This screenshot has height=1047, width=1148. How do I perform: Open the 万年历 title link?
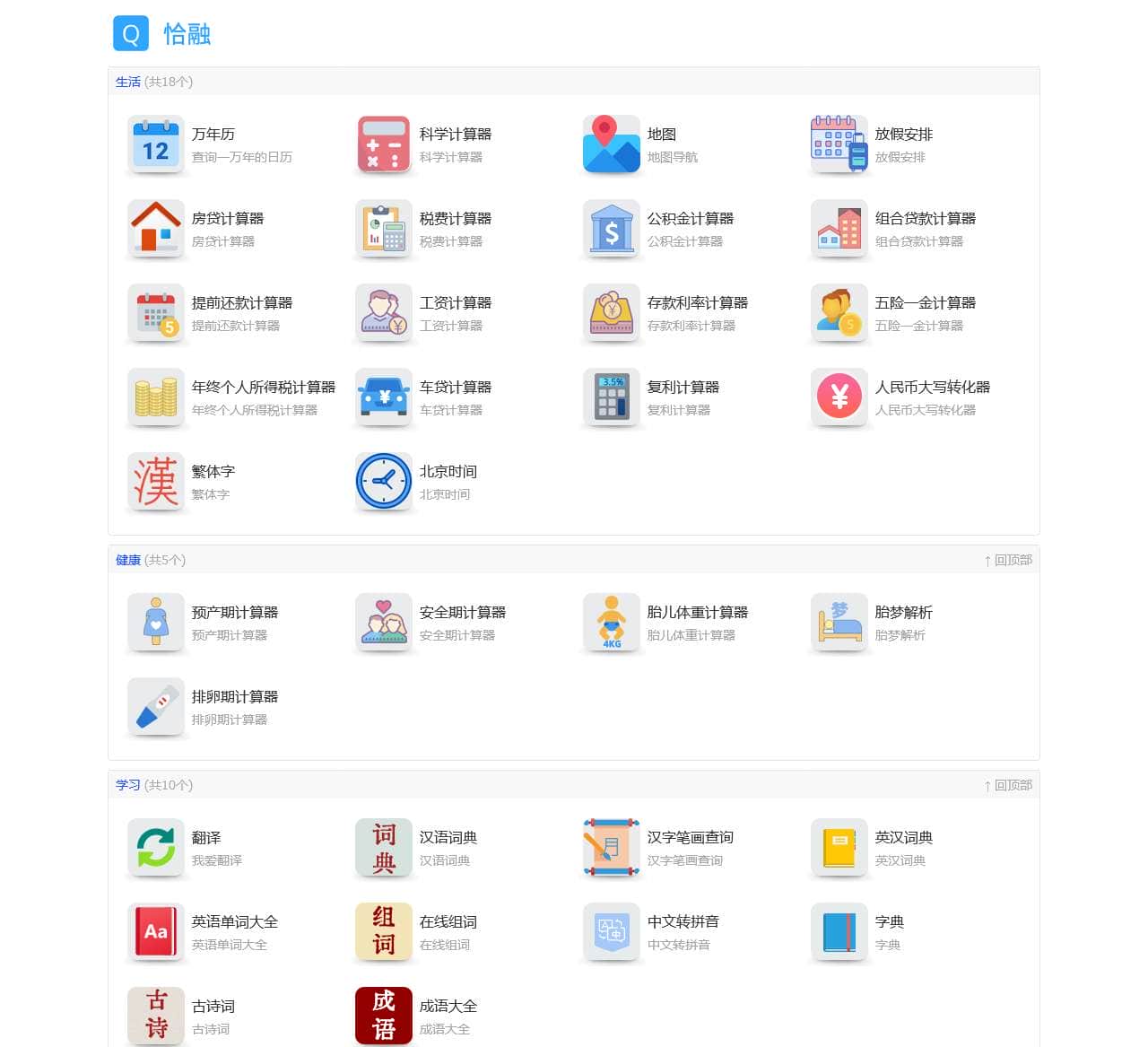[x=213, y=134]
